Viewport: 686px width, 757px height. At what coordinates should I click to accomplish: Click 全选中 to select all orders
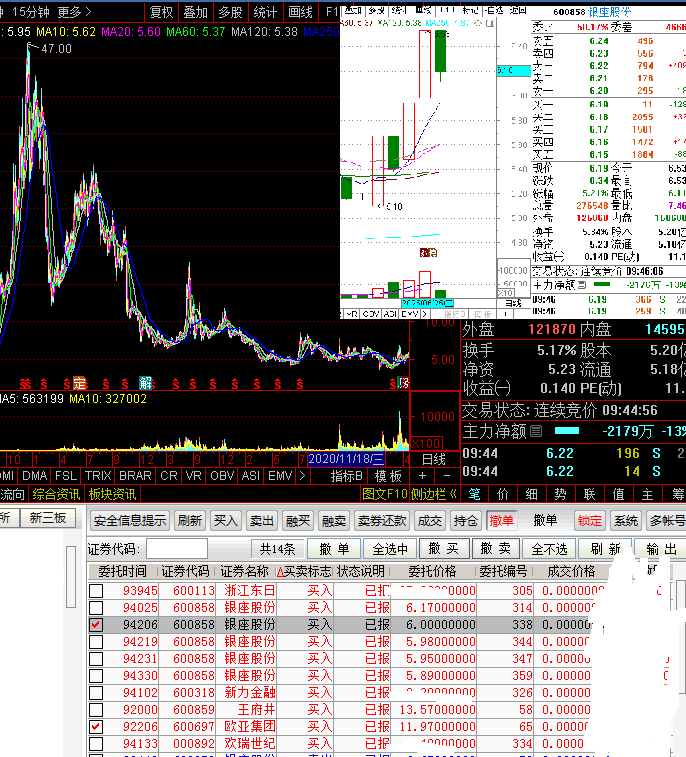[x=390, y=549]
